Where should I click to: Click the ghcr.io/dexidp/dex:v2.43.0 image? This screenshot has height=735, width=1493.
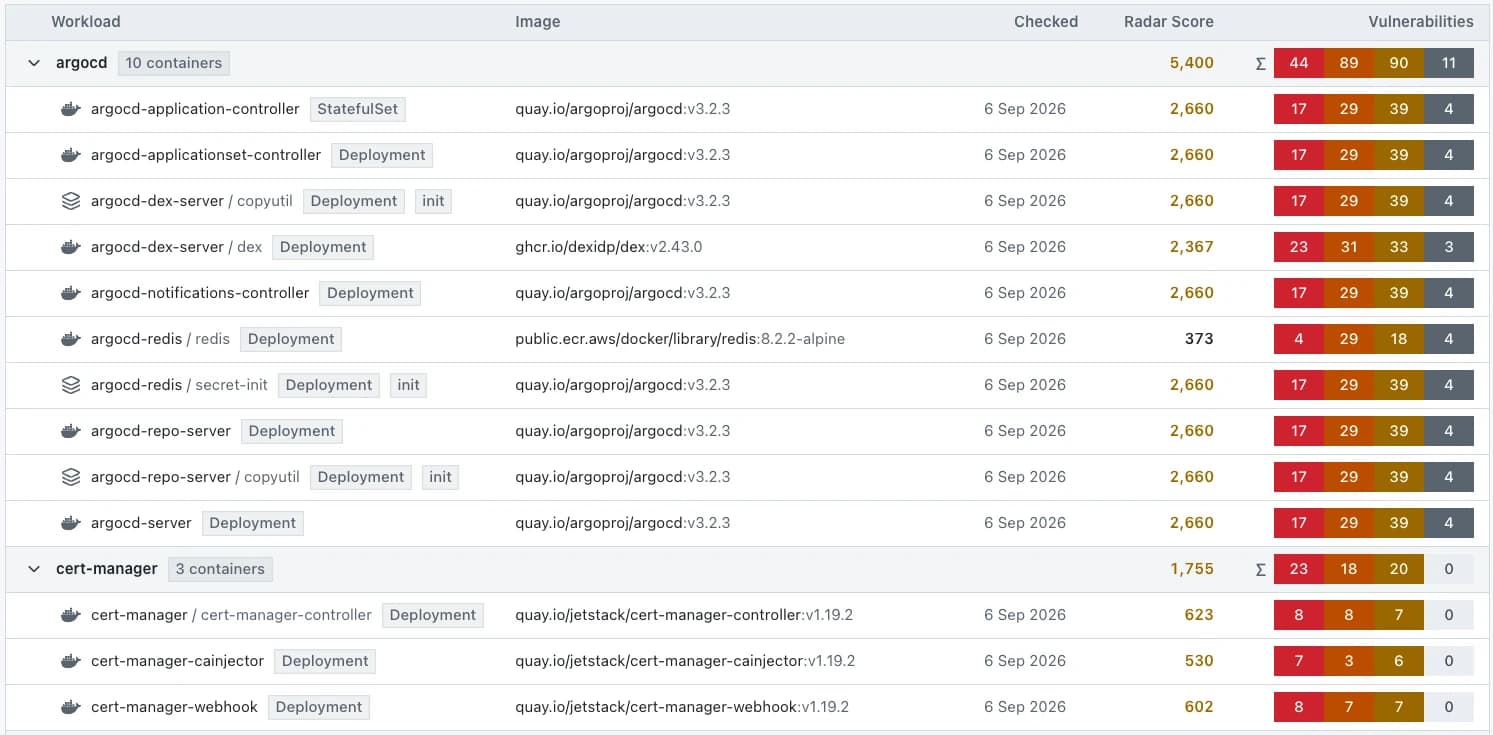[x=609, y=247]
